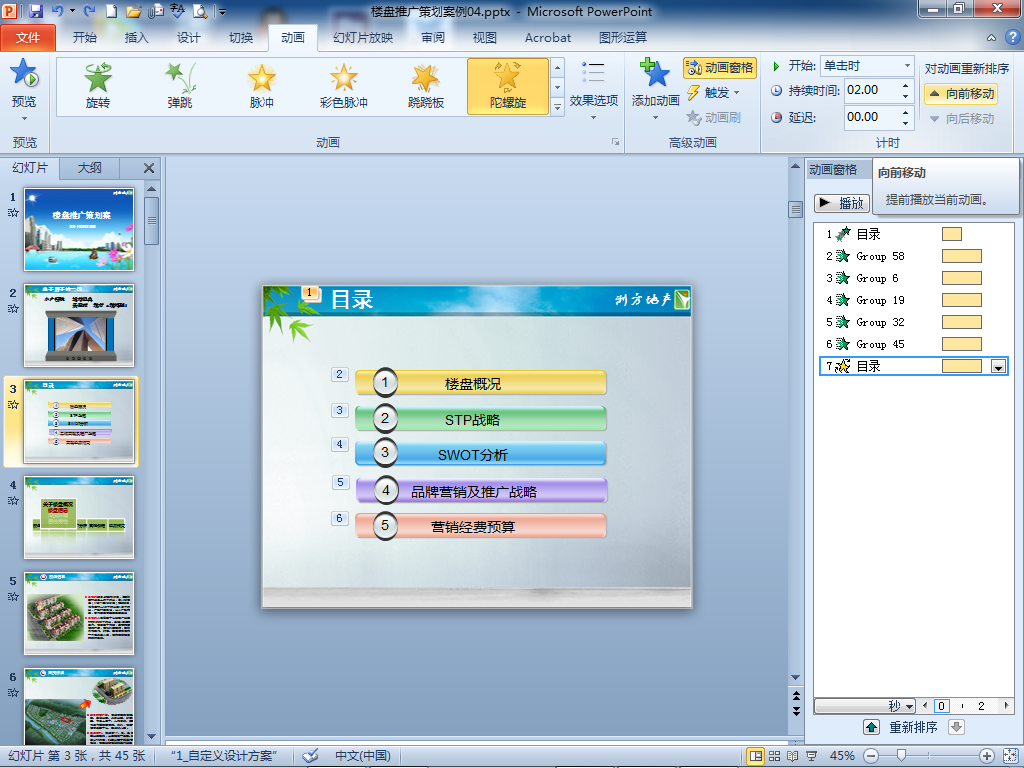Click the Save icon in quick access toolbar
Screen dimensions: 1024x768
pyautogui.click(x=35, y=11)
